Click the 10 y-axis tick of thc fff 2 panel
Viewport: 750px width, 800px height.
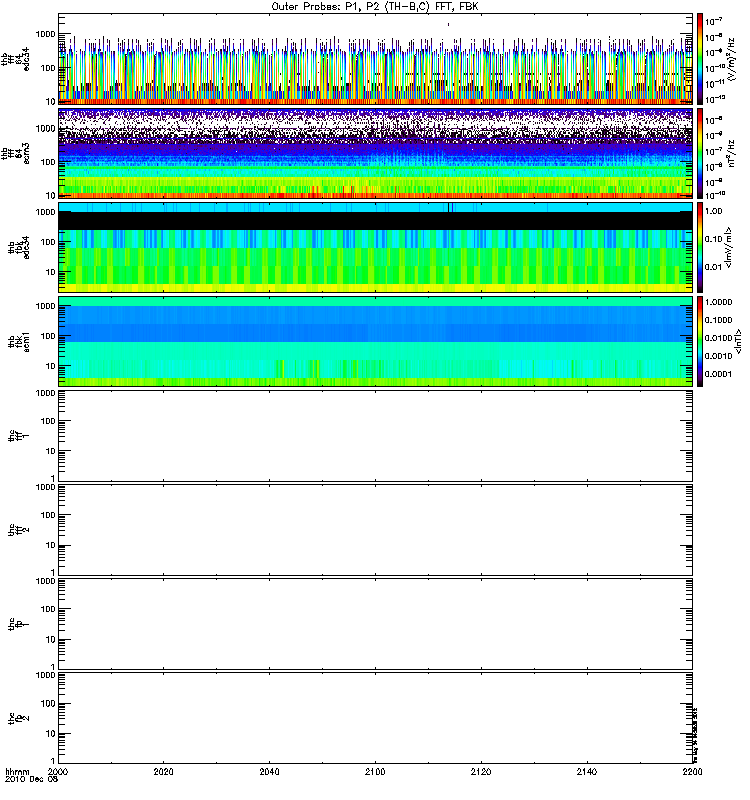point(51,545)
